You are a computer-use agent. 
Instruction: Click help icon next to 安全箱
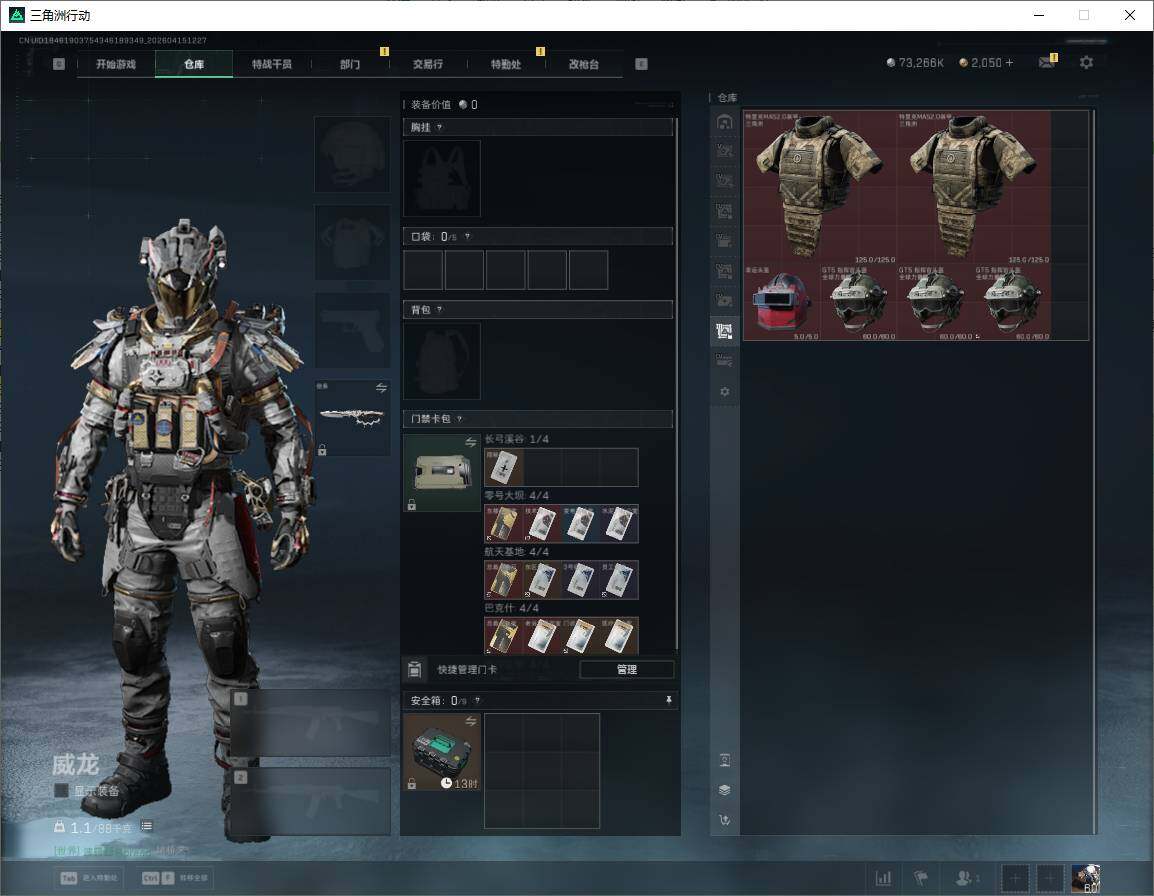click(477, 700)
